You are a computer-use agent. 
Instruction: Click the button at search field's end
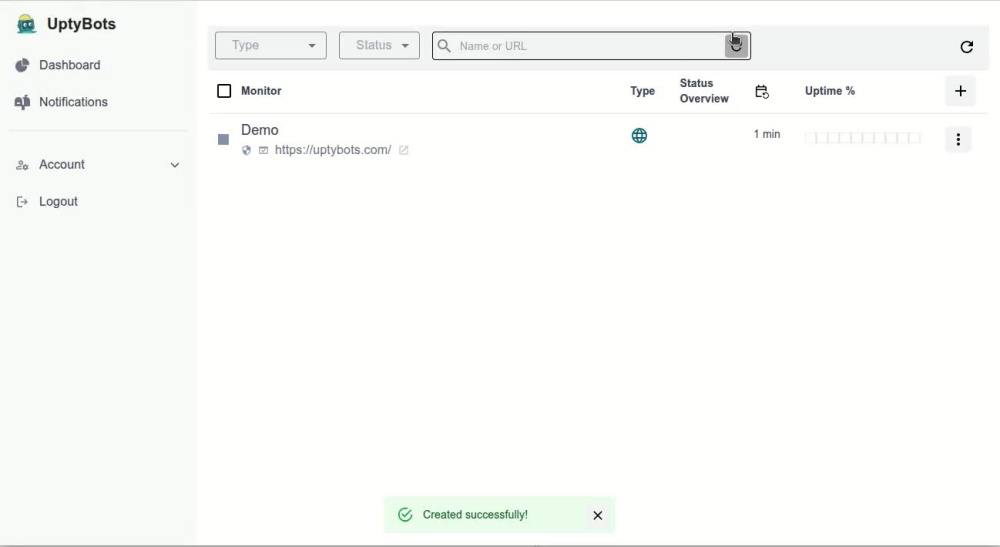[736, 46]
